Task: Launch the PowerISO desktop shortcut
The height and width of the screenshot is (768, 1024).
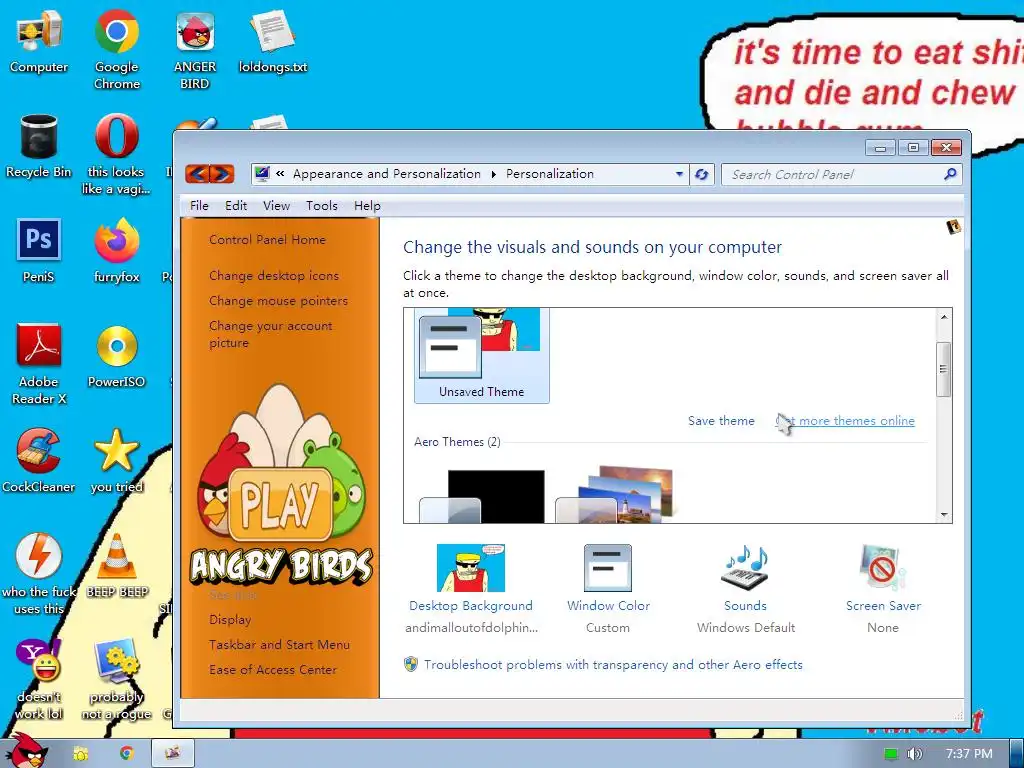Action: click(x=116, y=357)
